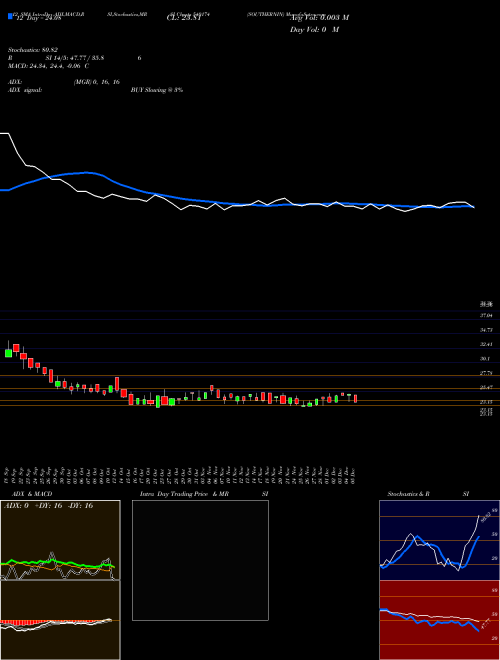Click the 'CL: 23.81' closing price text
This screenshot has height=660, width=500.
coord(184,18)
